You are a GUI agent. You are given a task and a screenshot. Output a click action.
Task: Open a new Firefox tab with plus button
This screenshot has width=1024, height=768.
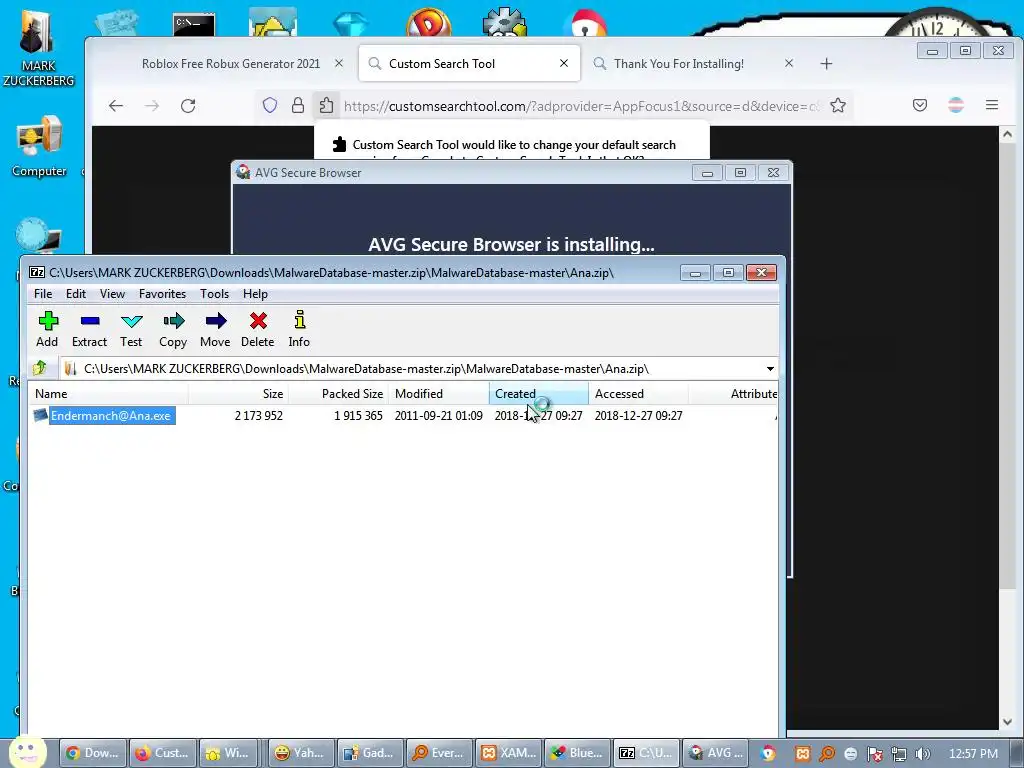pos(826,63)
